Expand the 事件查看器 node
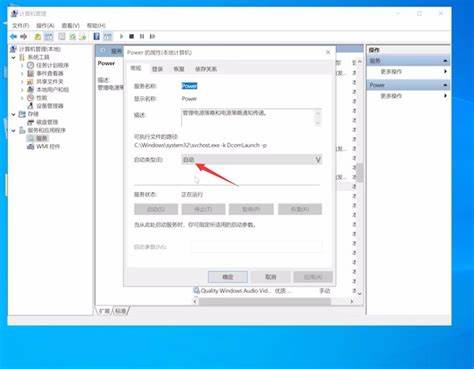The image size is (474, 369). tap(22, 73)
